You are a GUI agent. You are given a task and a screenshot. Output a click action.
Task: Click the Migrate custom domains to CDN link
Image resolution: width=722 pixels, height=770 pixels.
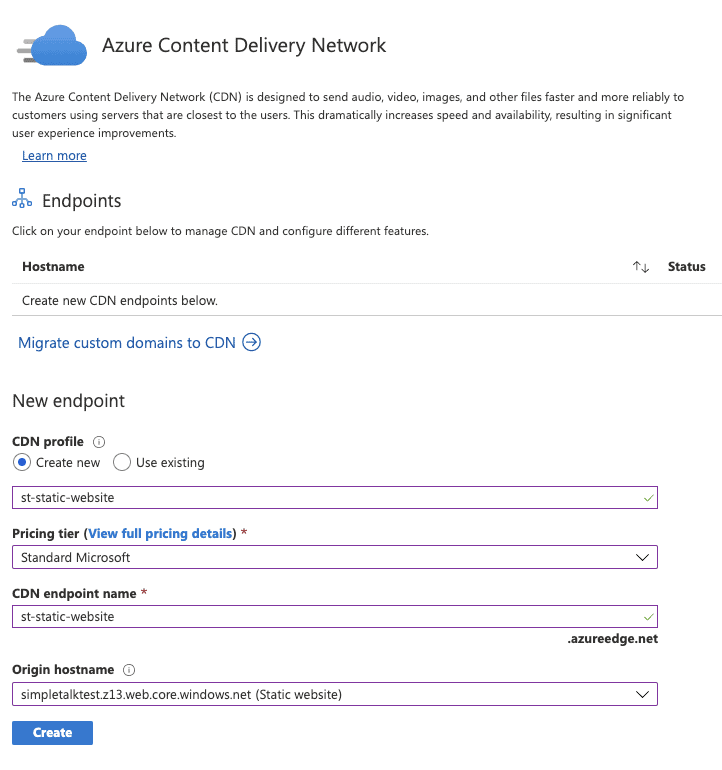click(x=127, y=343)
